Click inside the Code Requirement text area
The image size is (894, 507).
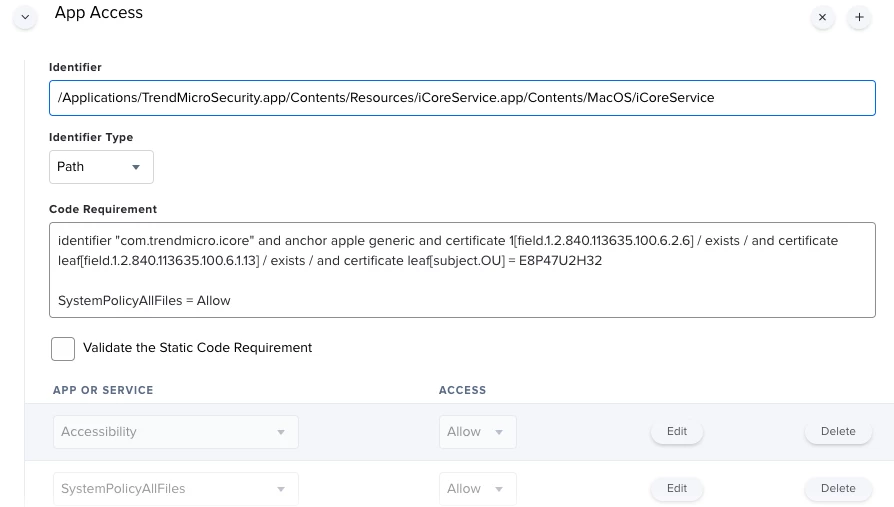[x=462, y=270]
